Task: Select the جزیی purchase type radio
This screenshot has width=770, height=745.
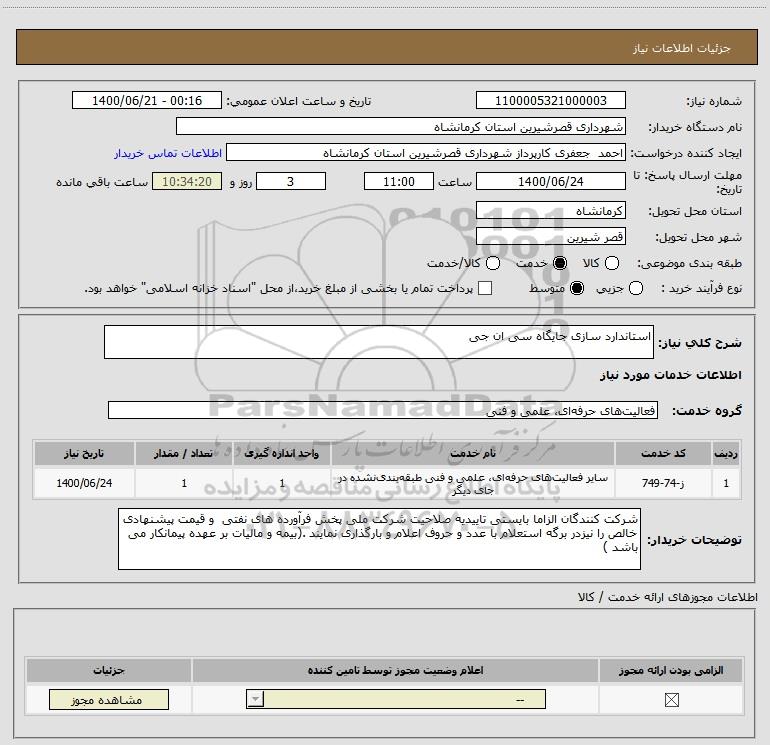Action: click(x=635, y=288)
